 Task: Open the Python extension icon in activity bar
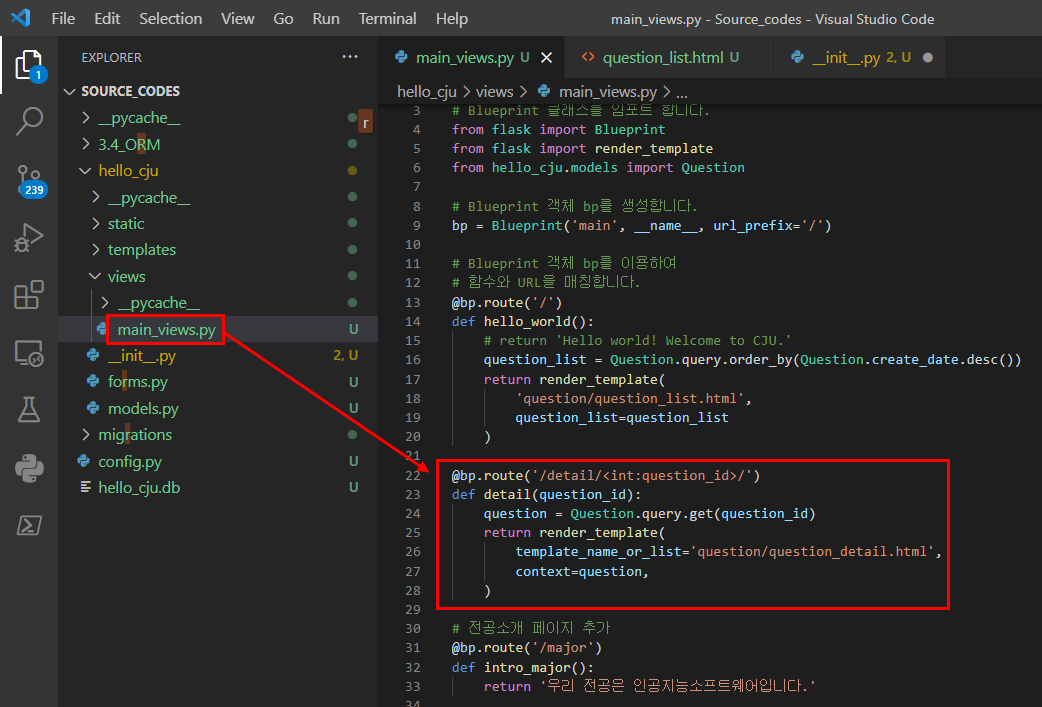coord(29,468)
